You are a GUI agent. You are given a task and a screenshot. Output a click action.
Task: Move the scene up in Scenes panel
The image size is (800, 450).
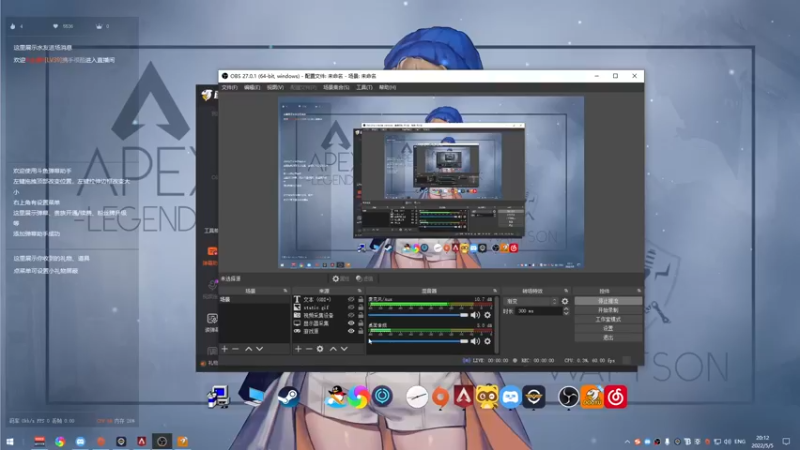coord(248,349)
